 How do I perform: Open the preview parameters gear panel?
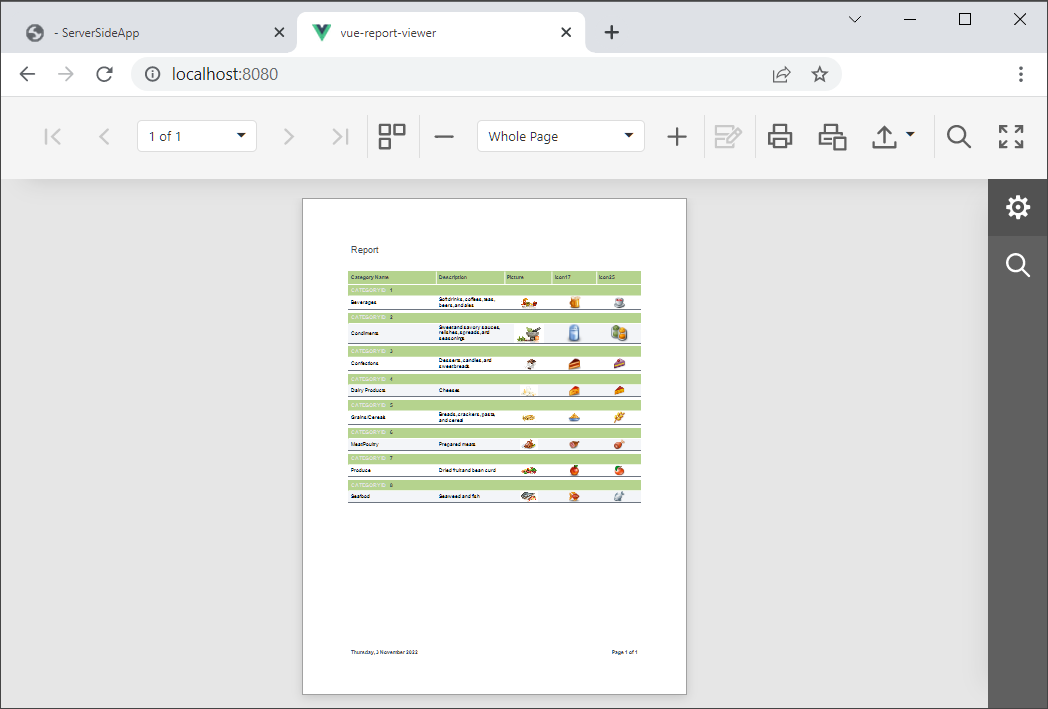pyautogui.click(x=1018, y=207)
